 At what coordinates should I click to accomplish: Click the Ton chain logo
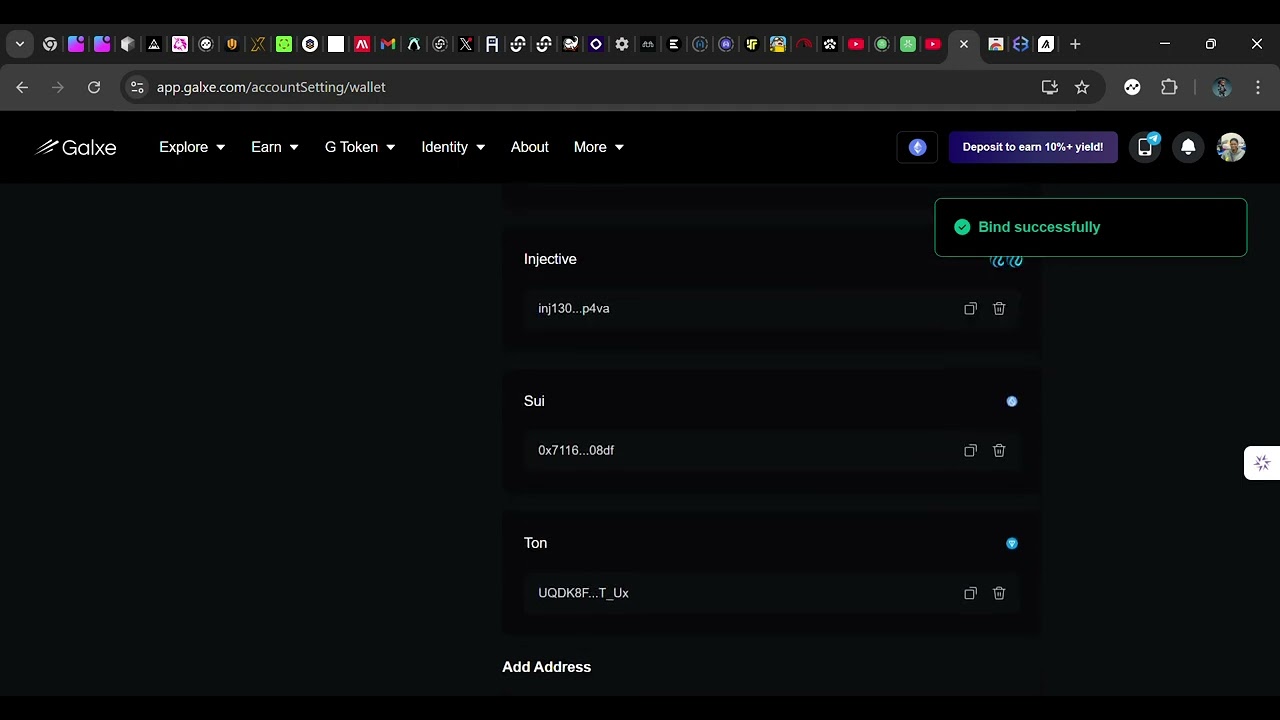1012,543
